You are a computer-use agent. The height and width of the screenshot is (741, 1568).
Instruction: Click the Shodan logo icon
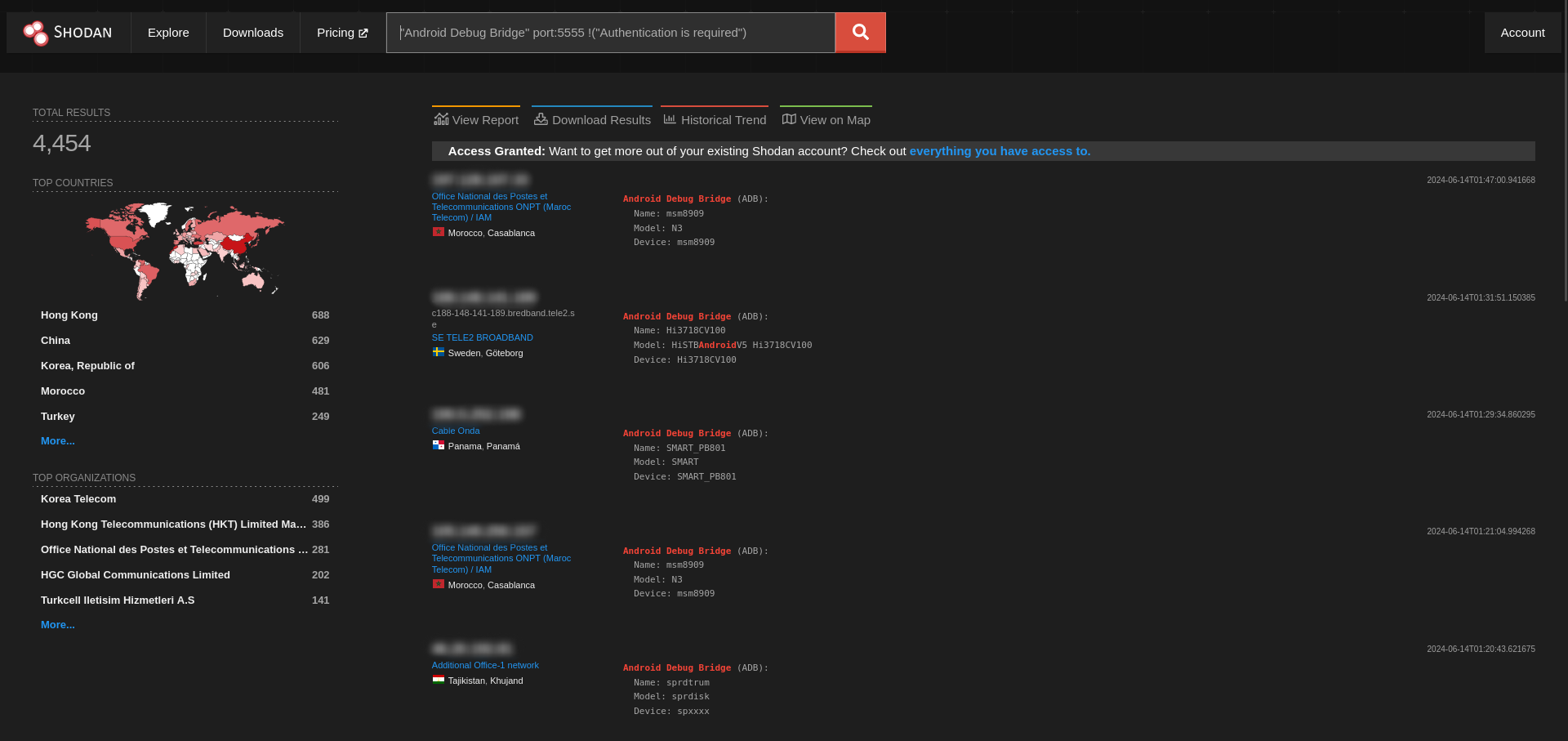point(36,33)
